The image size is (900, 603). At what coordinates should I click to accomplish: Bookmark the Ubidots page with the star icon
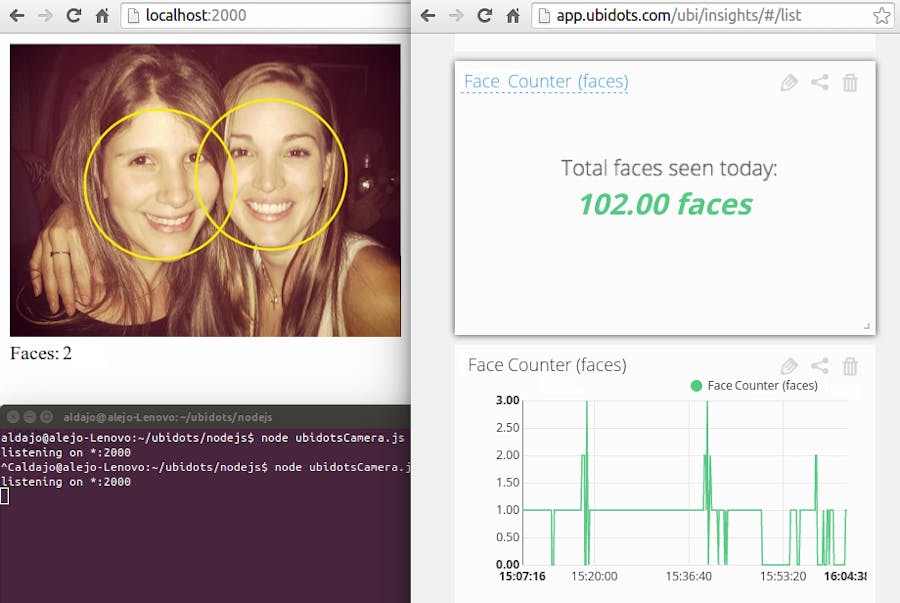pos(882,16)
